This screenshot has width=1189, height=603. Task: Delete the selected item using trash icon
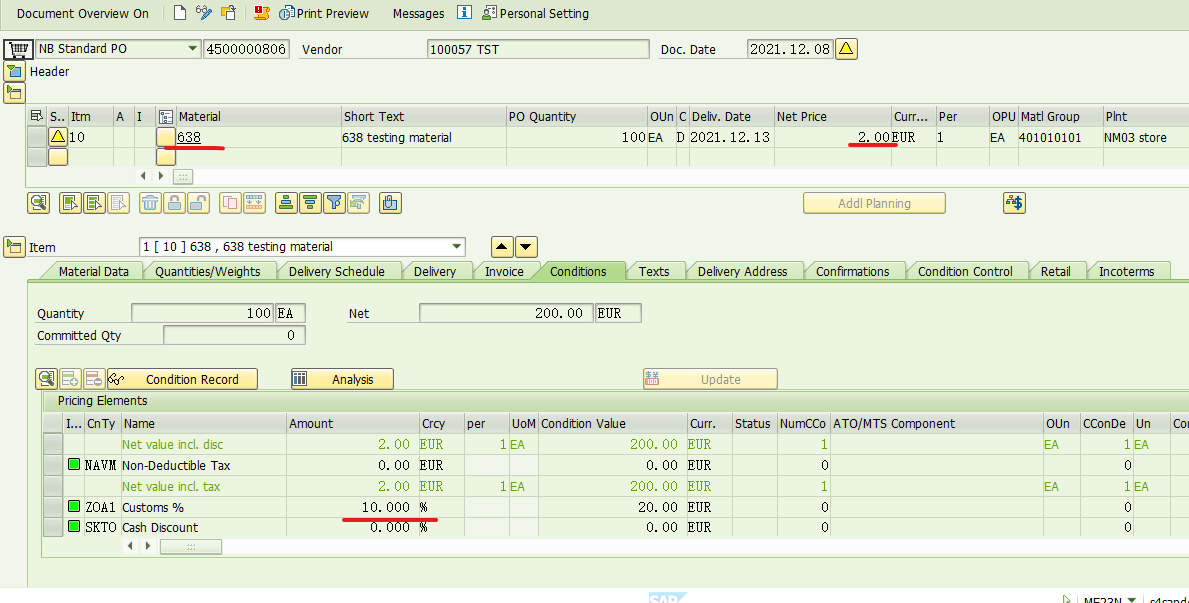[x=150, y=202]
